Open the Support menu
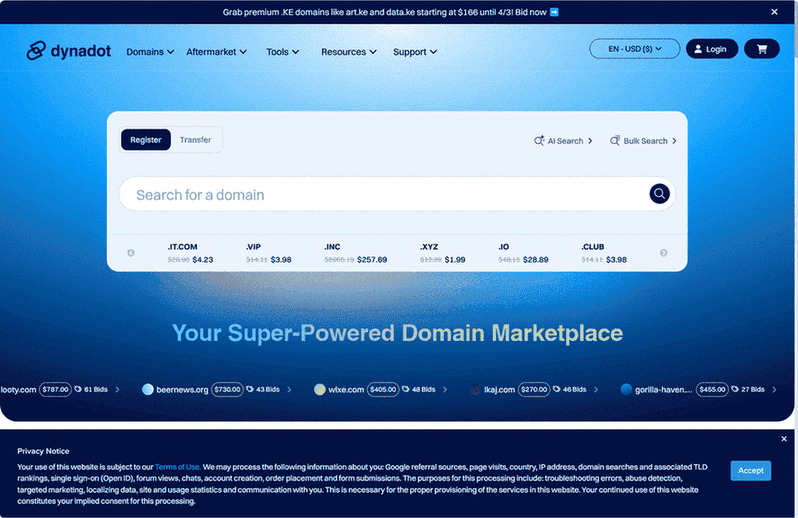This screenshot has width=798, height=518. [x=415, y=52]
